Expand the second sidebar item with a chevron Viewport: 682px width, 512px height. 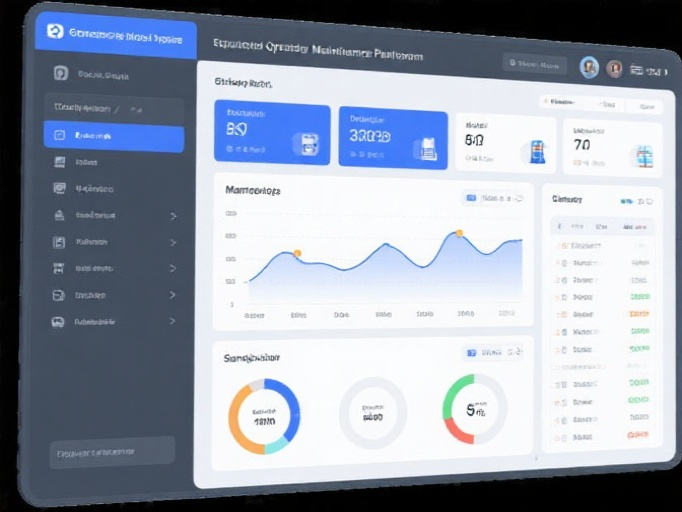tap(173, 242)
